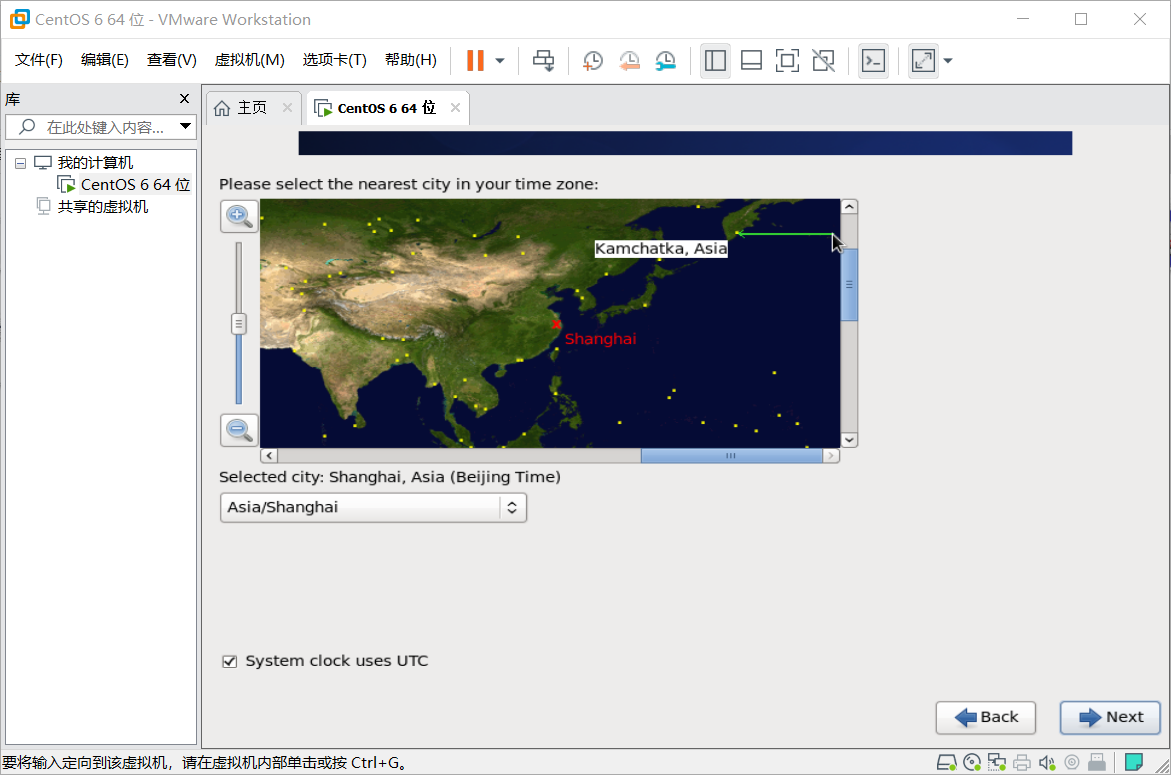Switch to Unity mode icon
This screenshot has width=1171, height=775.
click(823, 60)
